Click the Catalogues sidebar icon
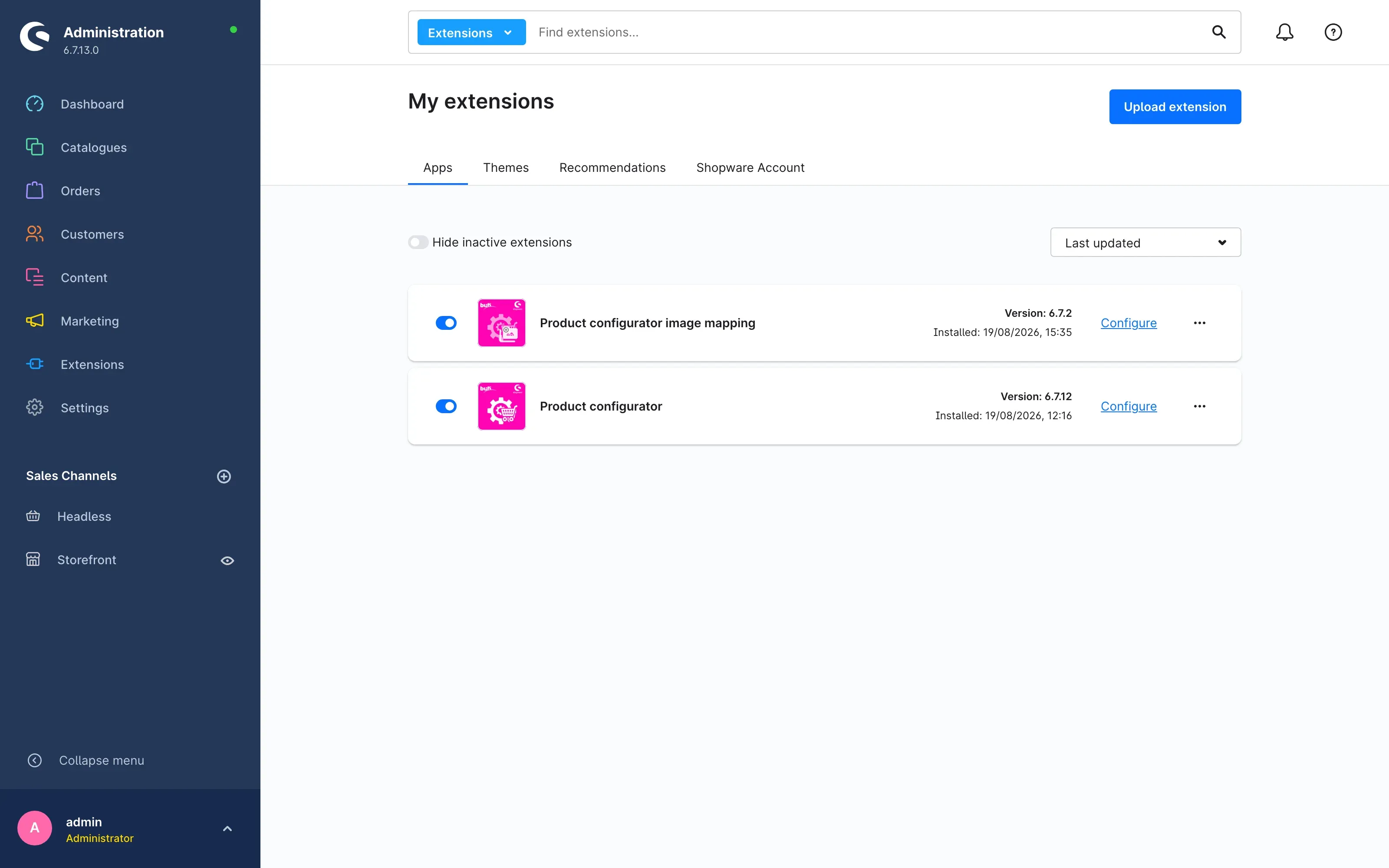This screenshot has width=1389, height=868. coord(34,147)
